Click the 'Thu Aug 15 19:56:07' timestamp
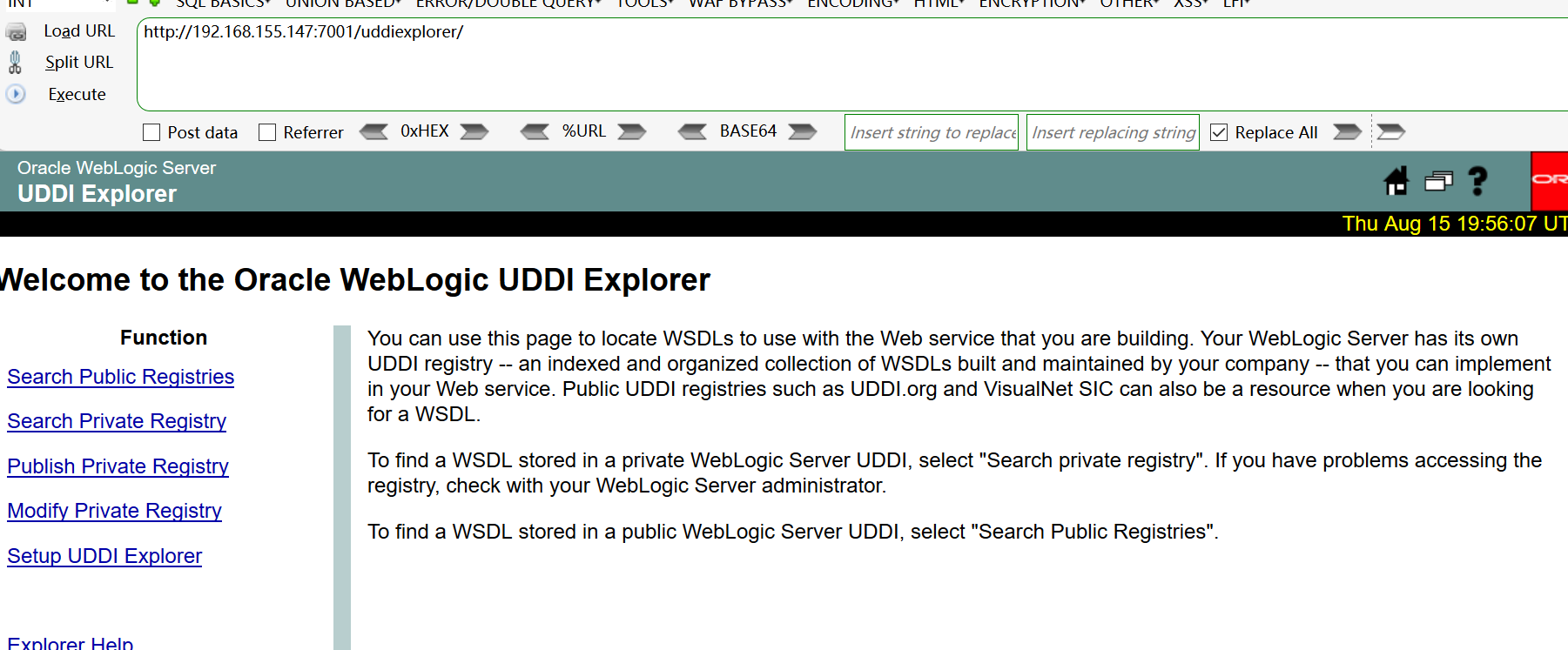Screen dimensions: 1568x650 [1439, 224]
